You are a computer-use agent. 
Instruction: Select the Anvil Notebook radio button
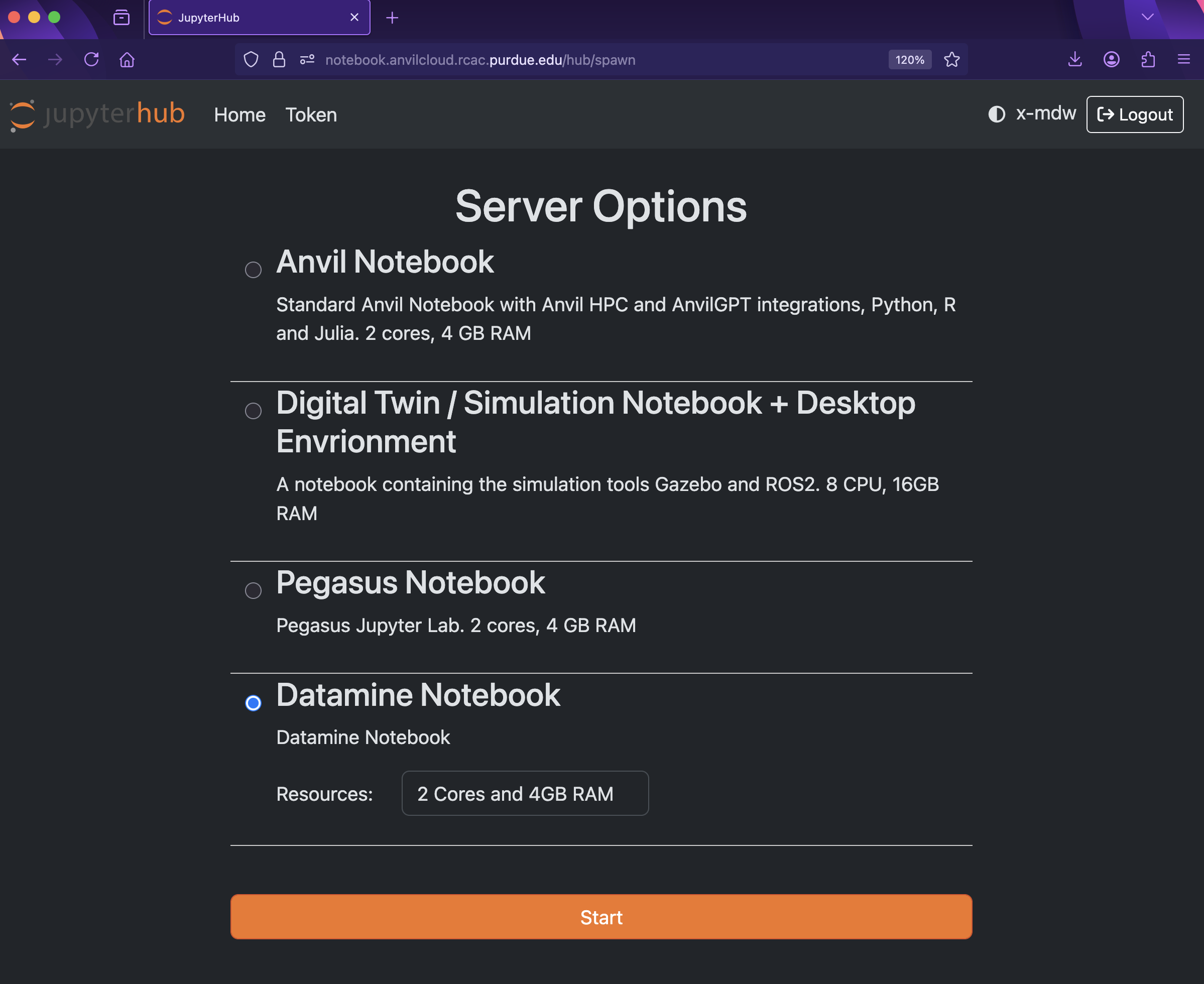(x=254, y=271)
